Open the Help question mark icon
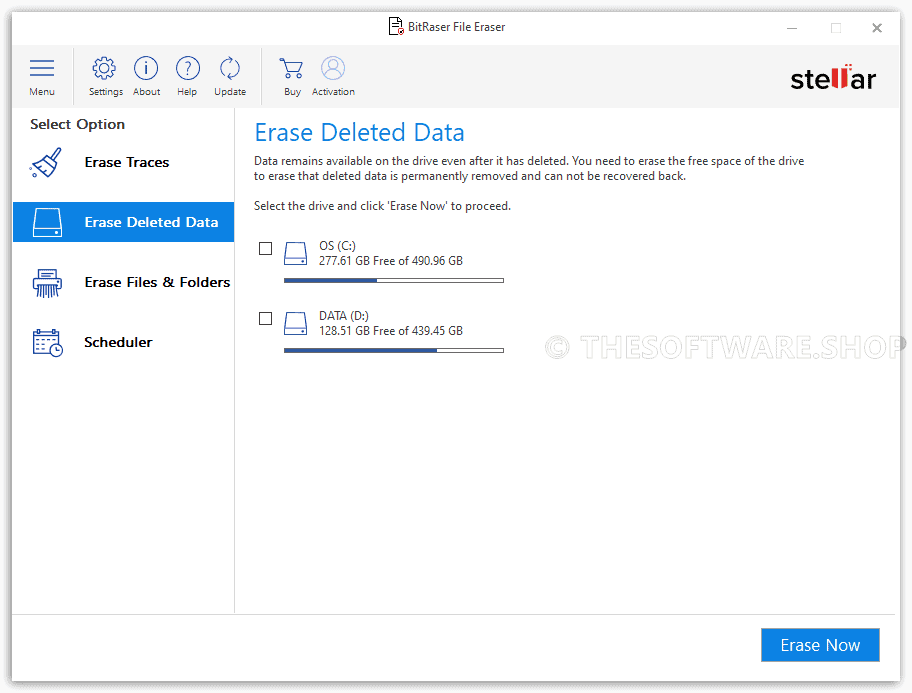The width and height of the screenshot is (912, 693). pyautogui.click(x=187, y=68)
